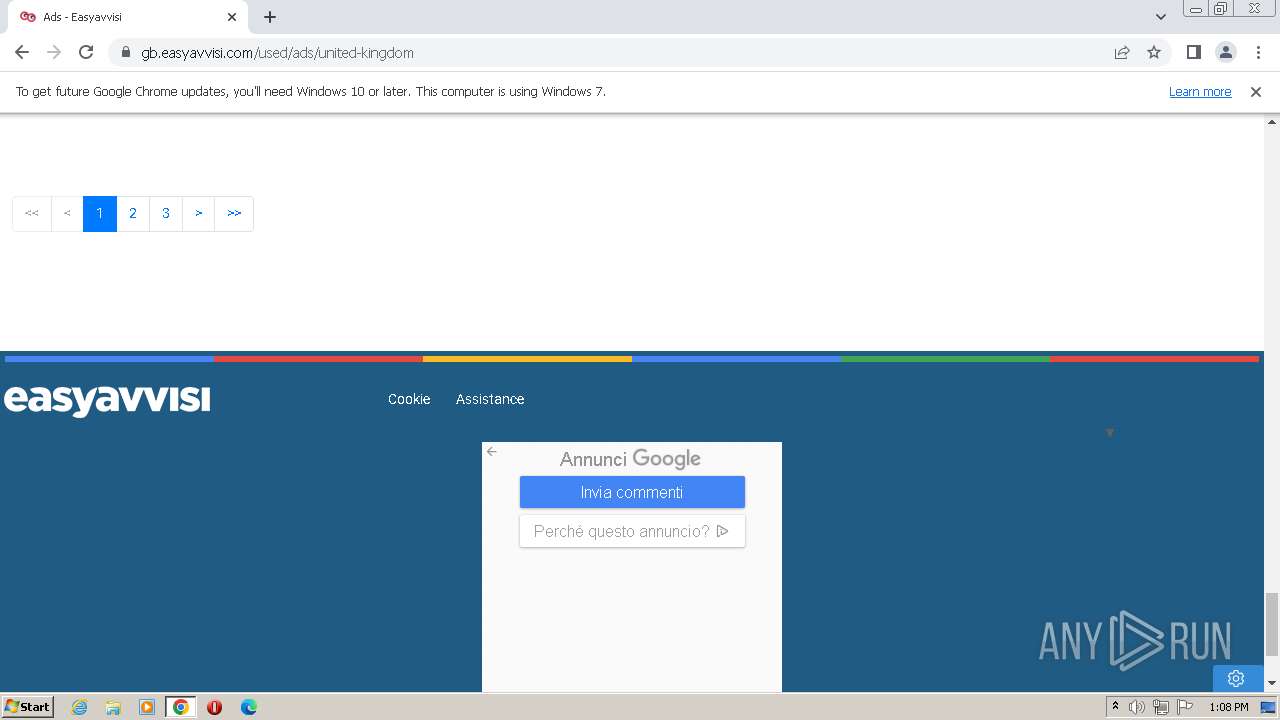This screenshot has width=1280, height=720.
Task: Open the blue settings gear button
Action: 1236,678
